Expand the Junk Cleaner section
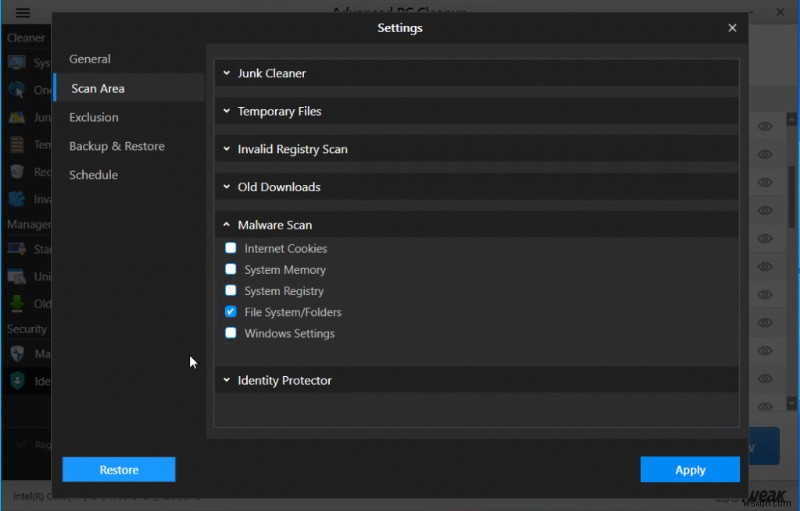800x511 pixels. point(271,73)
